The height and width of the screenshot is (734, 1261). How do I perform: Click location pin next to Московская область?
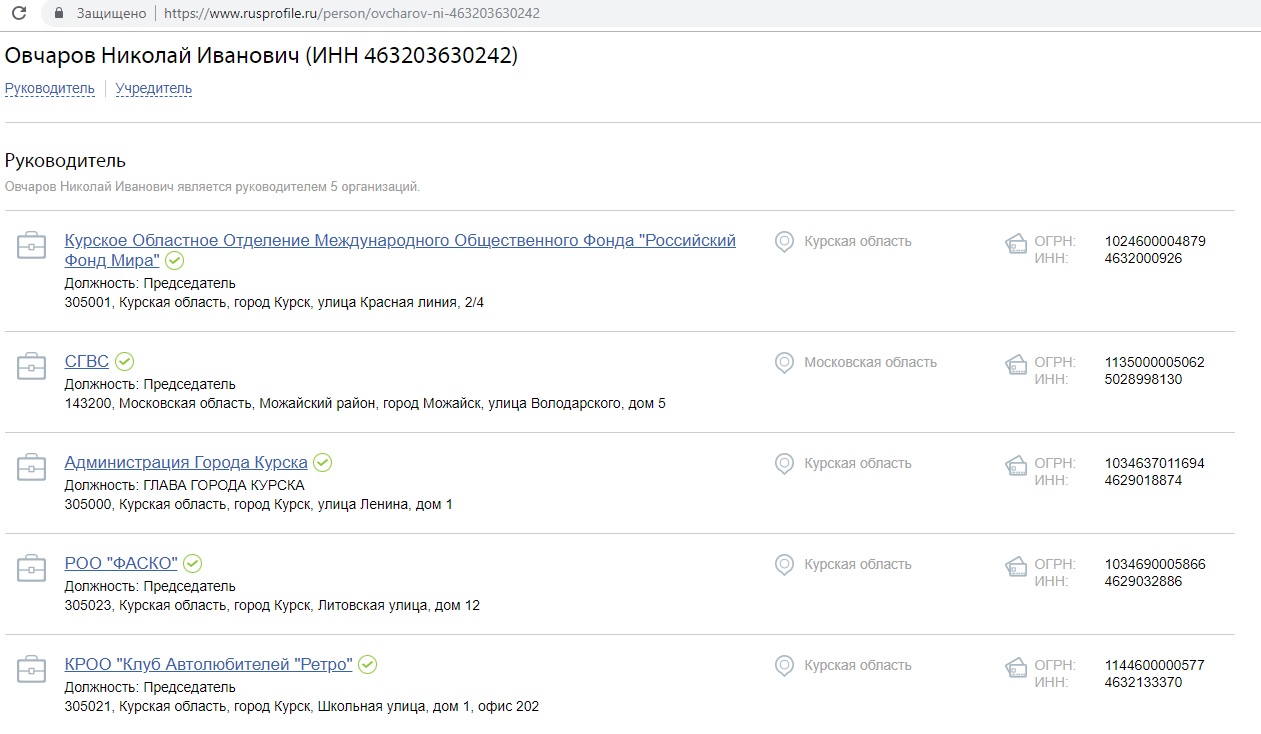pyautogui.click(x=785, y=363)
